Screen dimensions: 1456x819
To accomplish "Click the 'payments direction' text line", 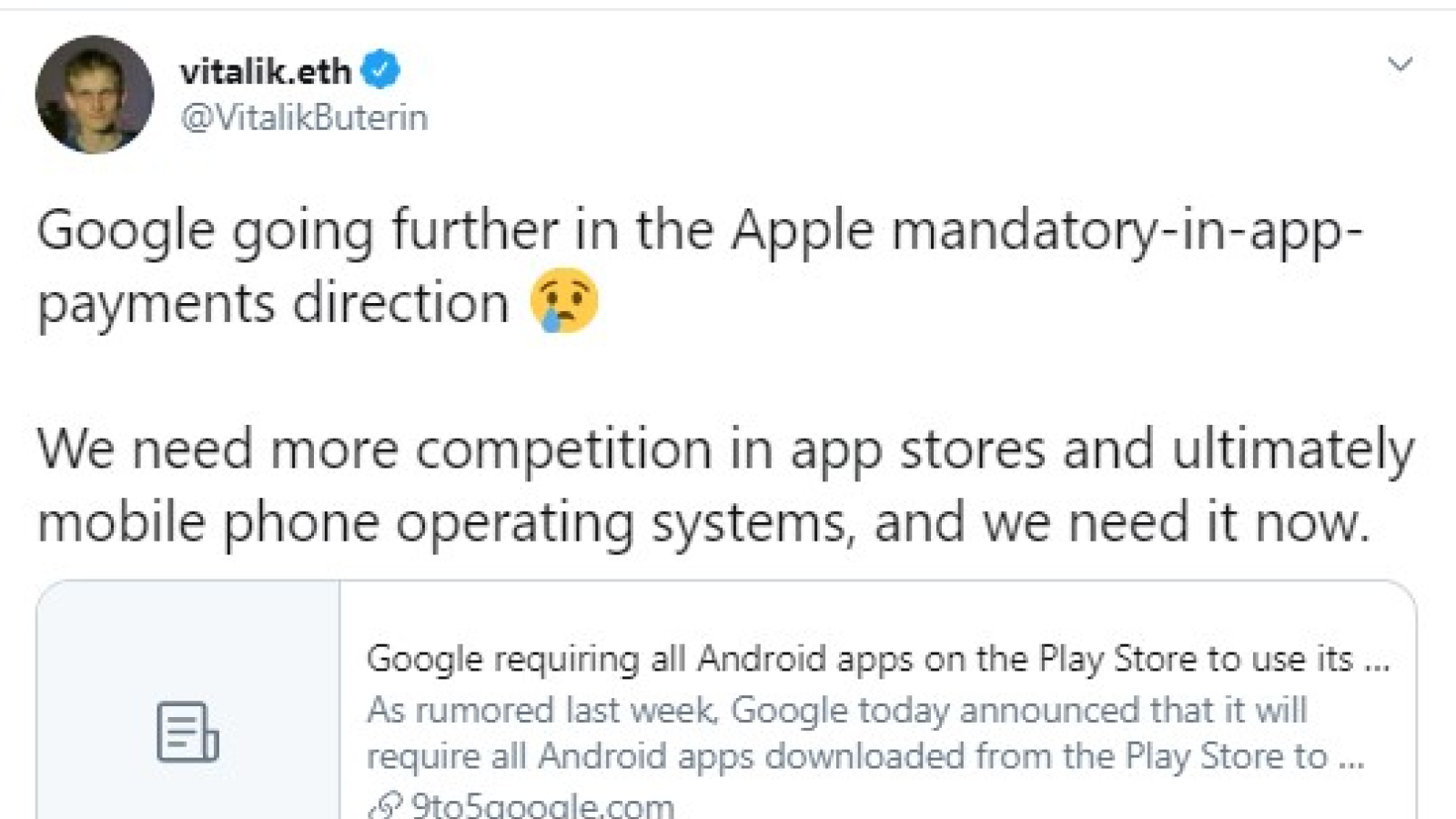I will pos(273,305).
